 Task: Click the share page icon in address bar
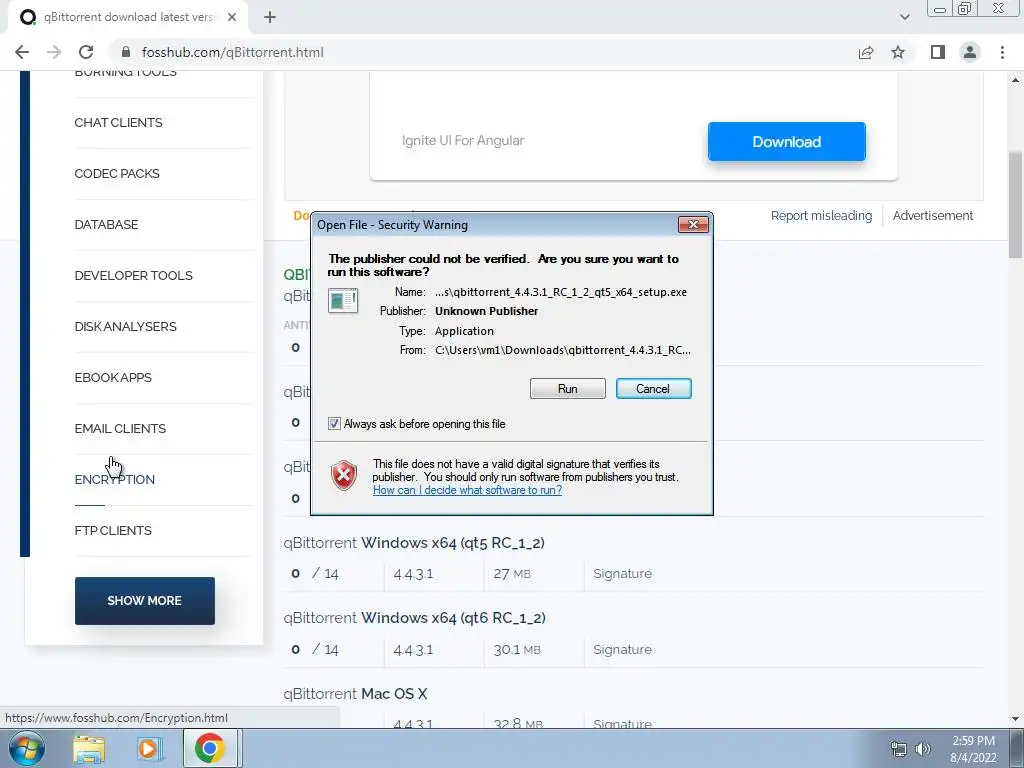(x=866, y=52)
